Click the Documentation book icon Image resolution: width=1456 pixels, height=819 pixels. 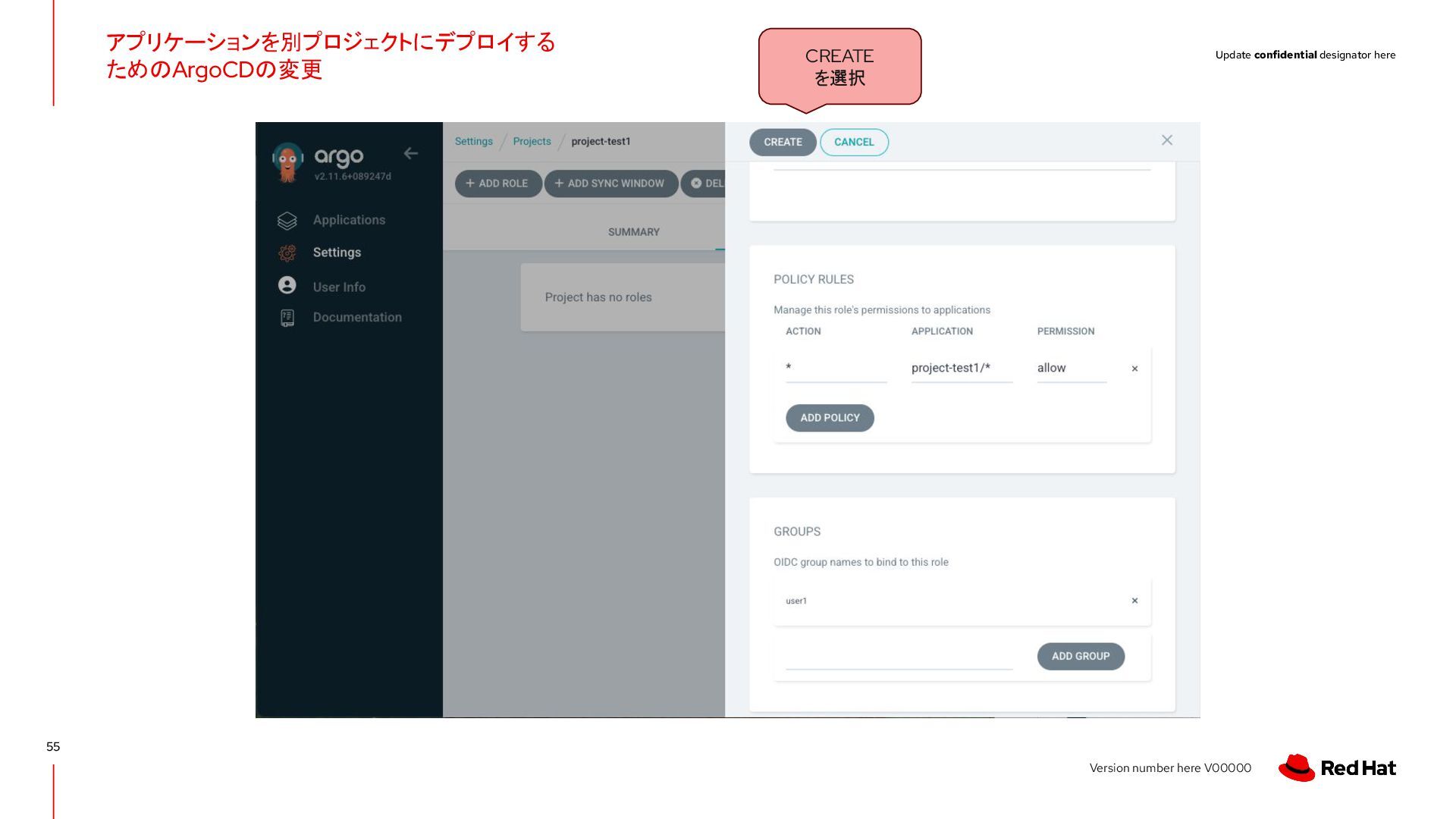pos(287,318)
